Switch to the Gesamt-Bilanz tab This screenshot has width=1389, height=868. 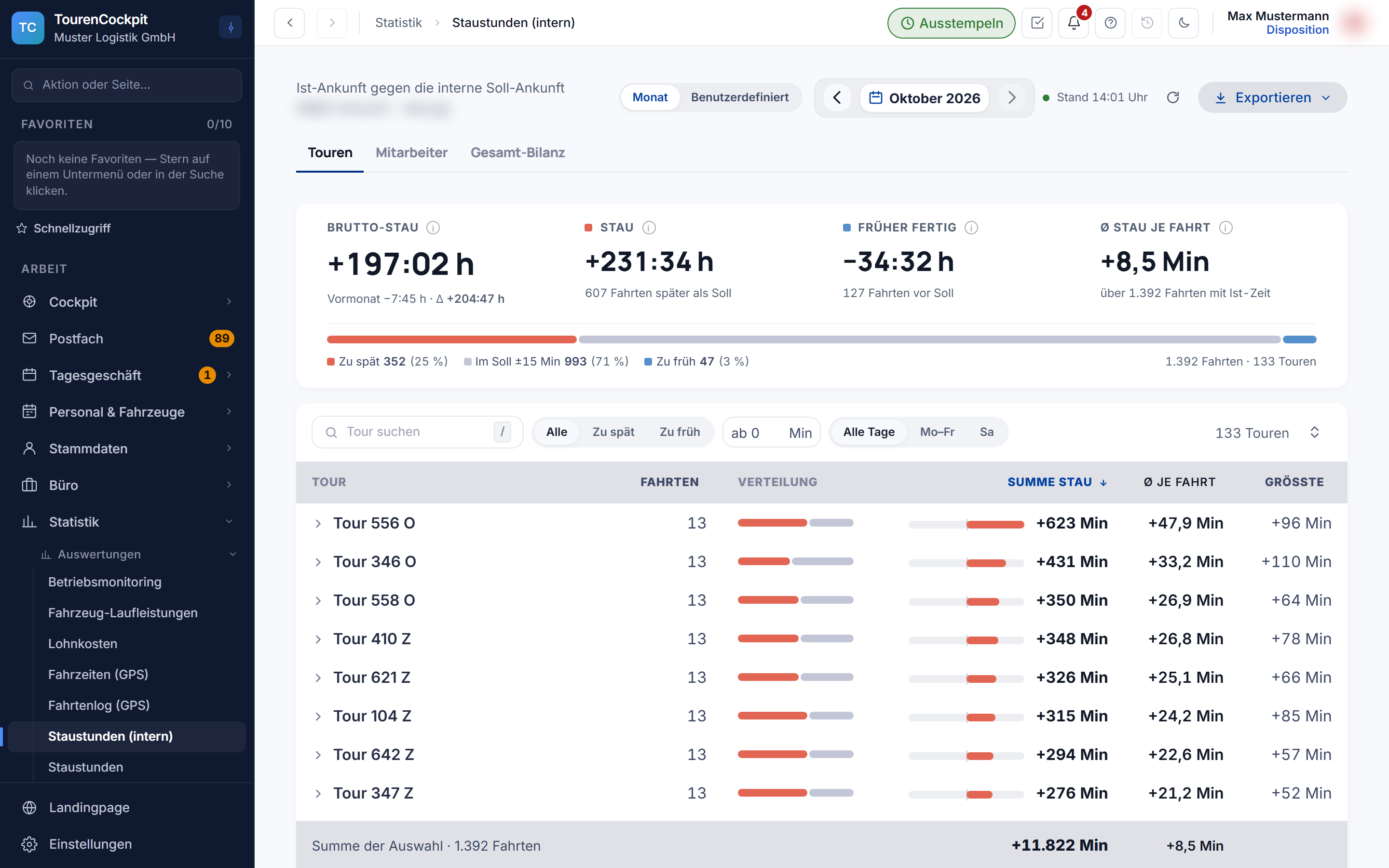(517, 153)
